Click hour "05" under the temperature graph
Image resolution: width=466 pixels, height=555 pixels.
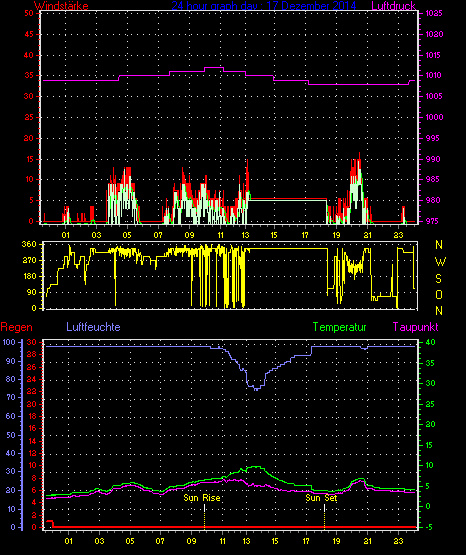pos(130,541)
